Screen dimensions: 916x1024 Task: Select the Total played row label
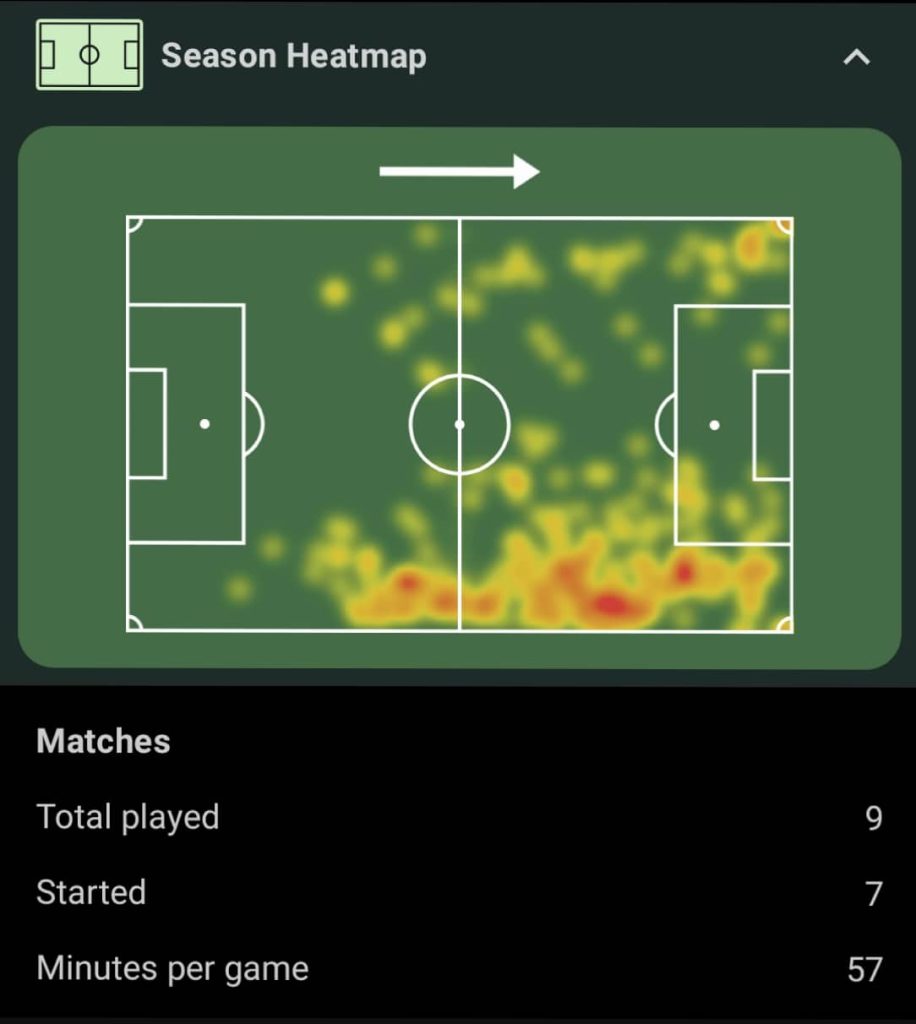128,818
